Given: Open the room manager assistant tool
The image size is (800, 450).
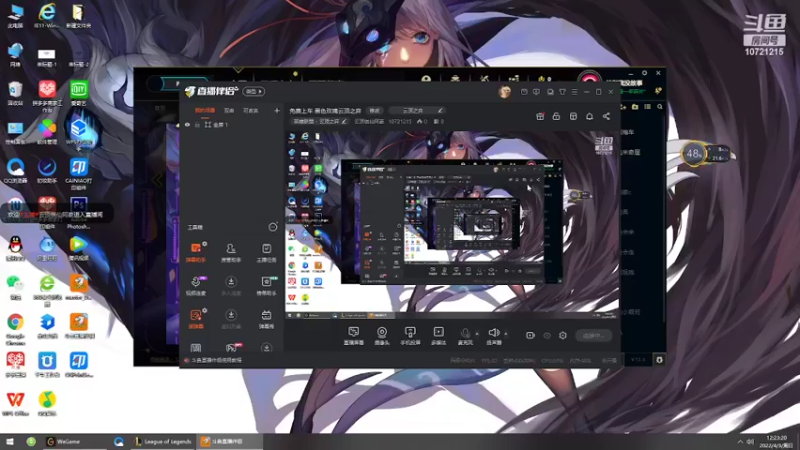Looking at the screenshot, I should pos(231,252).
